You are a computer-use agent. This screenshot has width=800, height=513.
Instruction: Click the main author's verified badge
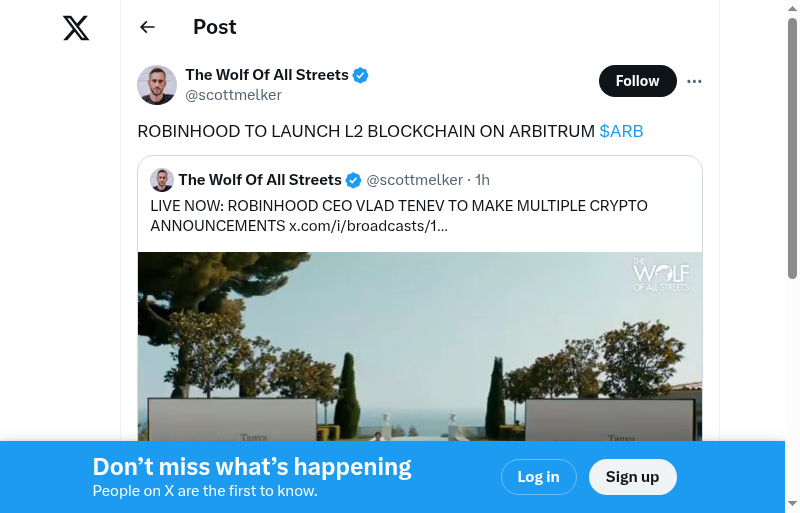click(361, 75)
